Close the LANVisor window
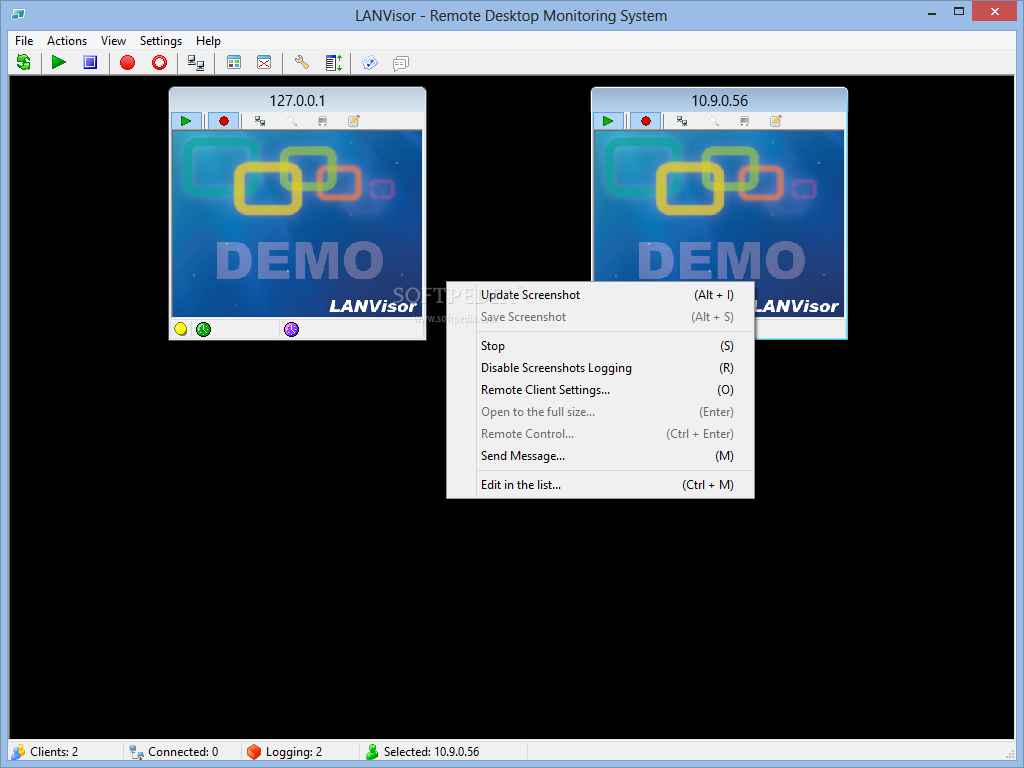Screen dimensions: 1024x768 [995, 11]
